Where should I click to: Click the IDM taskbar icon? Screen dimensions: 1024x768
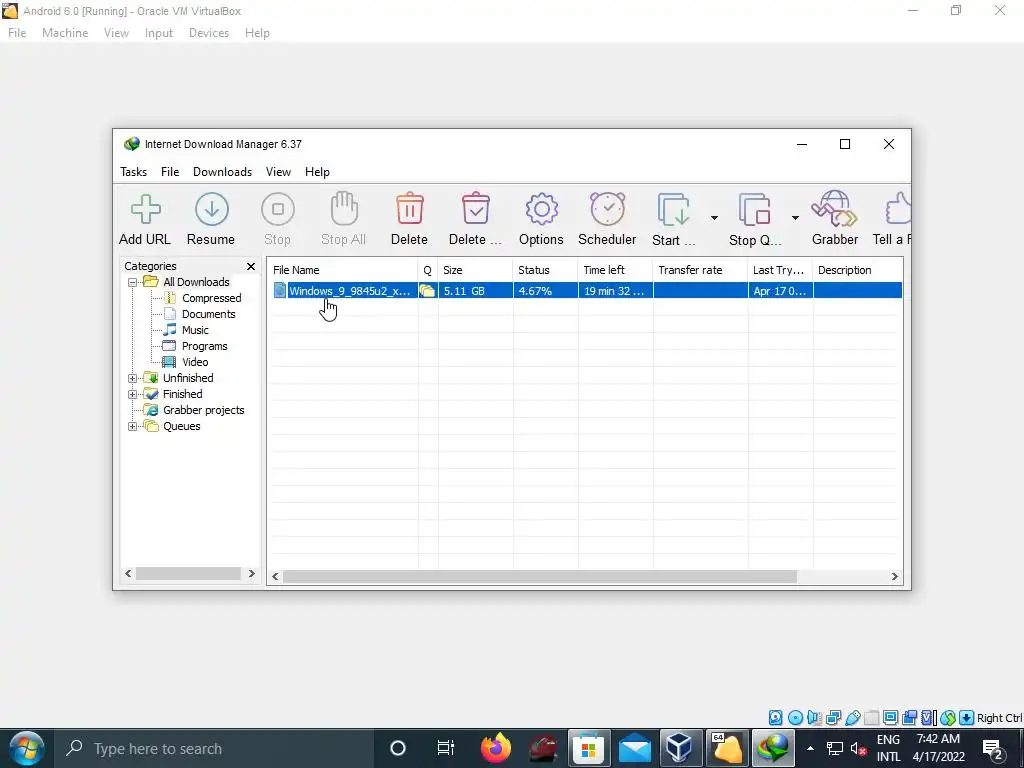click(774, 748)
